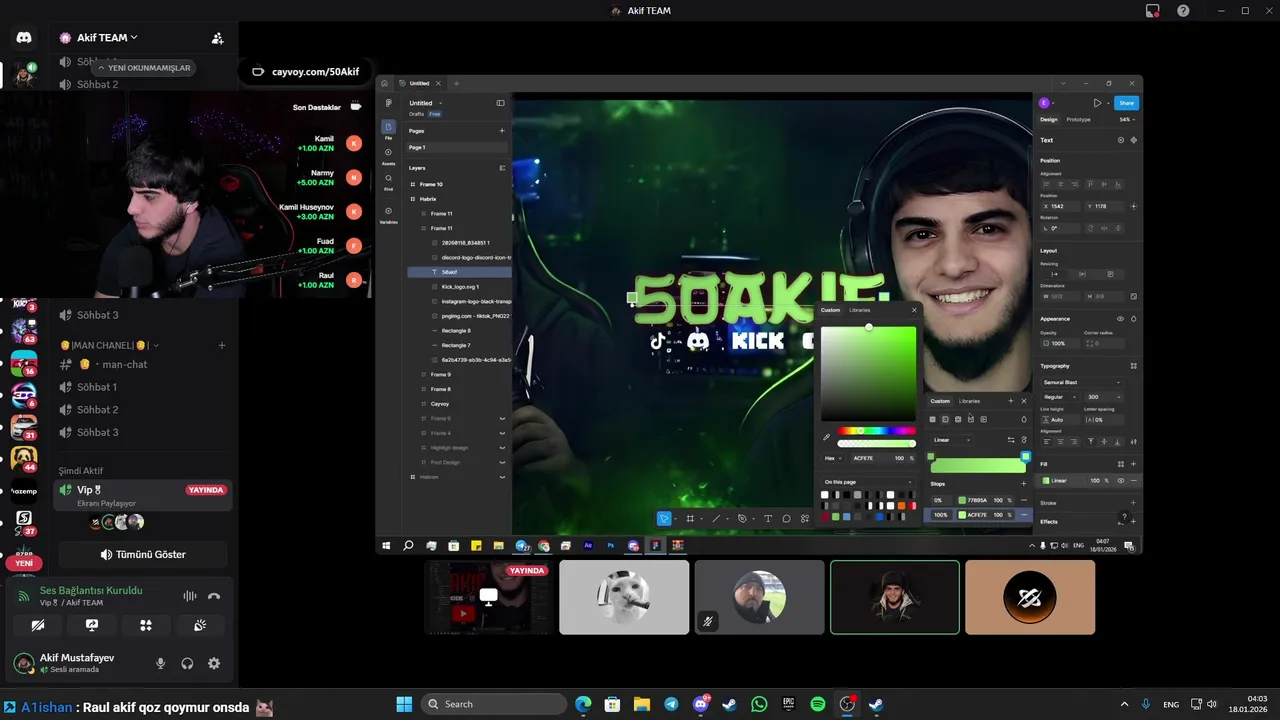Open Discord user settings gear
The width and height of the screenshot is (1280, 720).
point(214,663)
